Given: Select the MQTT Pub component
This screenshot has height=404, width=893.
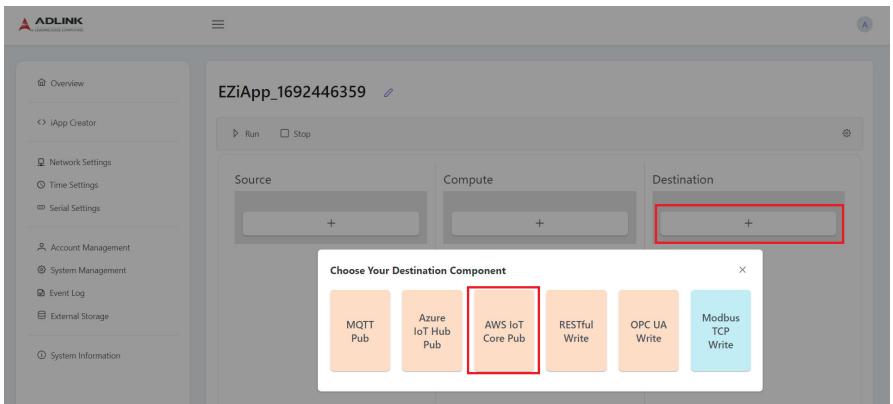Looking at the screenshot, I should pos(360,331).
